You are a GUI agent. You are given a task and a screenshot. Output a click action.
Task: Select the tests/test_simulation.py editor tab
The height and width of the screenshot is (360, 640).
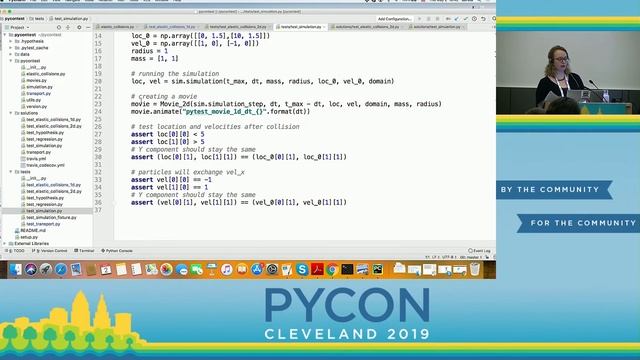(301, 27)
